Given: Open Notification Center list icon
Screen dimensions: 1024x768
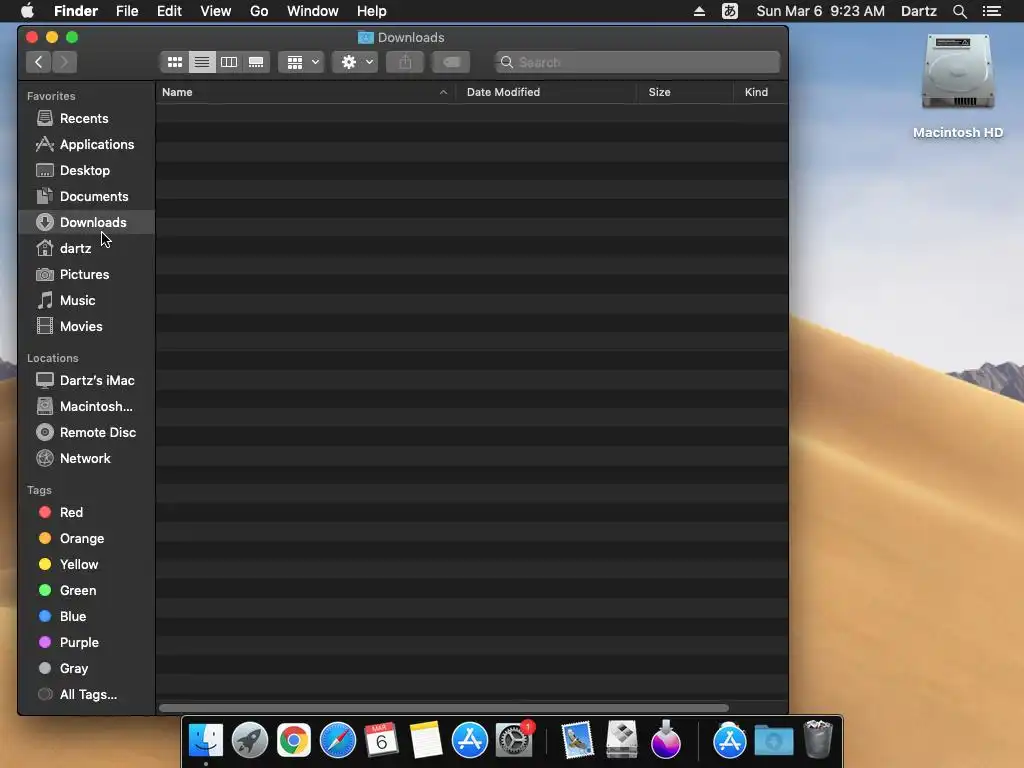Looking at the screenshot, I should (992, 11).
